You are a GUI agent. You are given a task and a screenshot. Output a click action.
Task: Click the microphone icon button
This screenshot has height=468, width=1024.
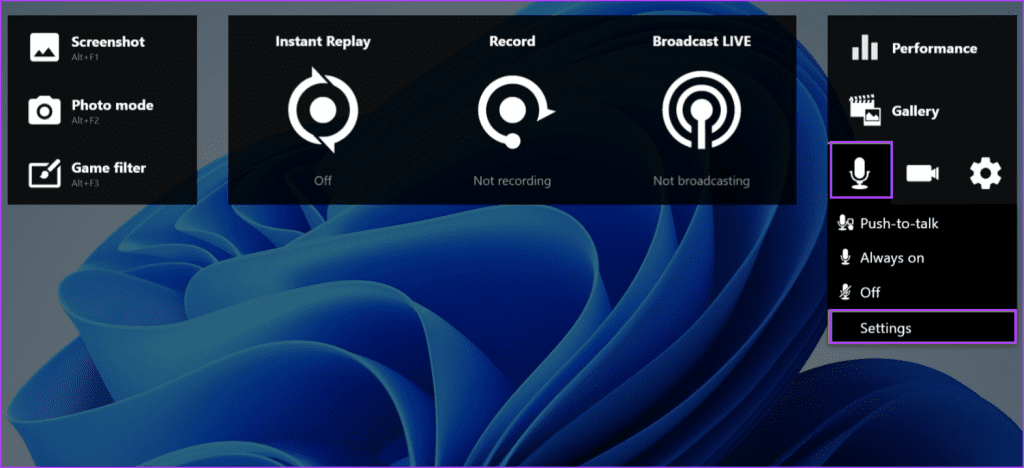click(x=861, y=170)
